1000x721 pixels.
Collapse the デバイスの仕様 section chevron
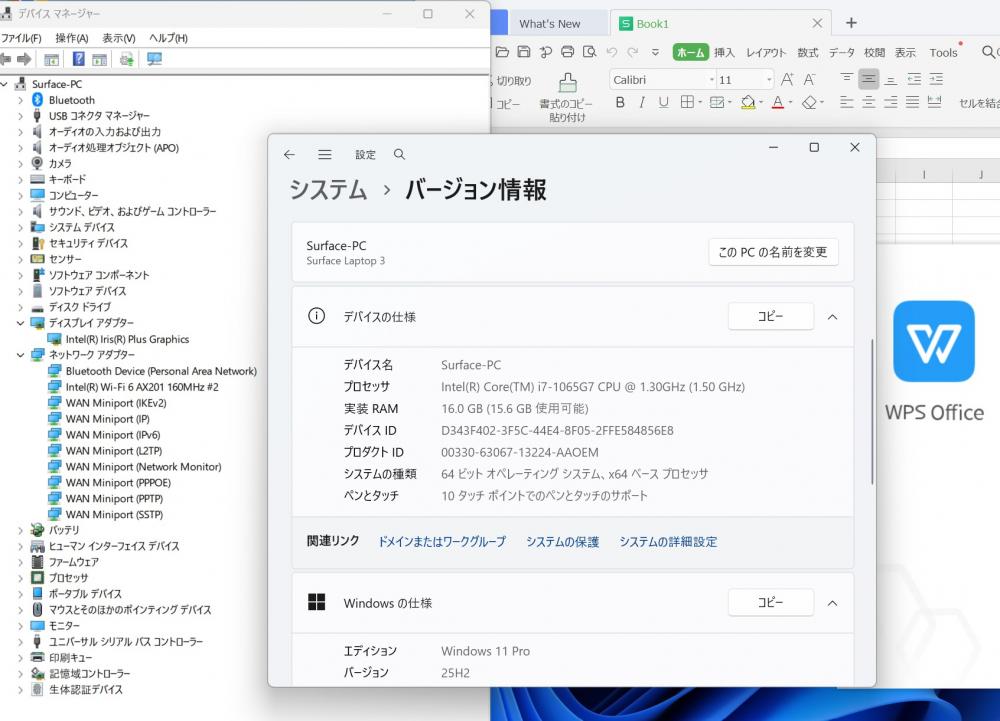pos(832,317)
